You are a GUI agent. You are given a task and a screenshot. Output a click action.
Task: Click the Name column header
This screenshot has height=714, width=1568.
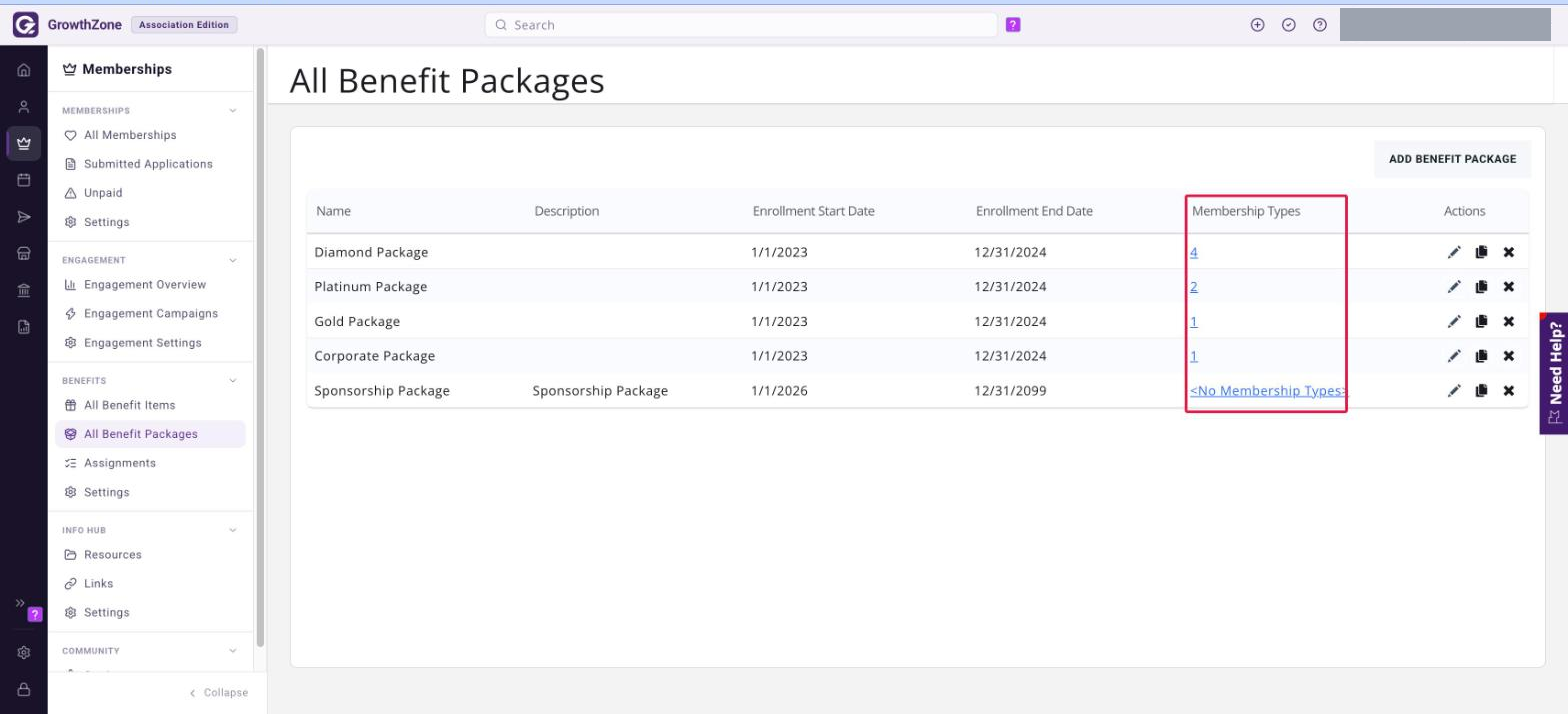tap(333, 211)
